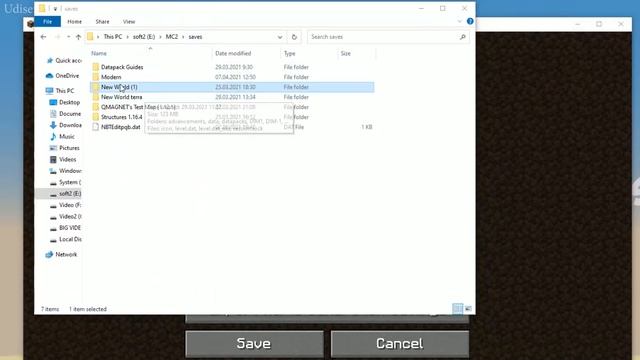Open Downloads in the sidebar

click(x=70, y=125)
